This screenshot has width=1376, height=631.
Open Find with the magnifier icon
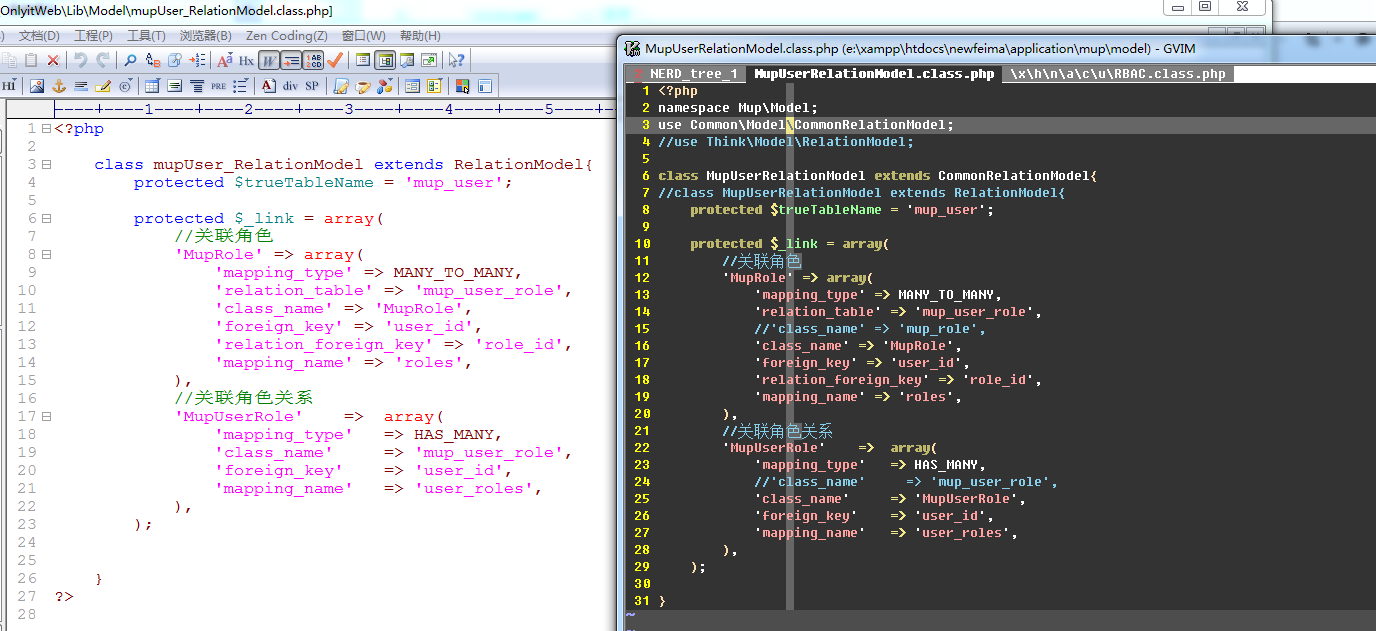click(130, 60)
